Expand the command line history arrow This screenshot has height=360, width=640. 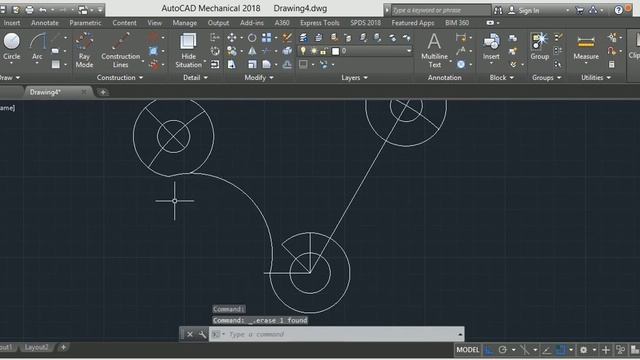point(460,334)
